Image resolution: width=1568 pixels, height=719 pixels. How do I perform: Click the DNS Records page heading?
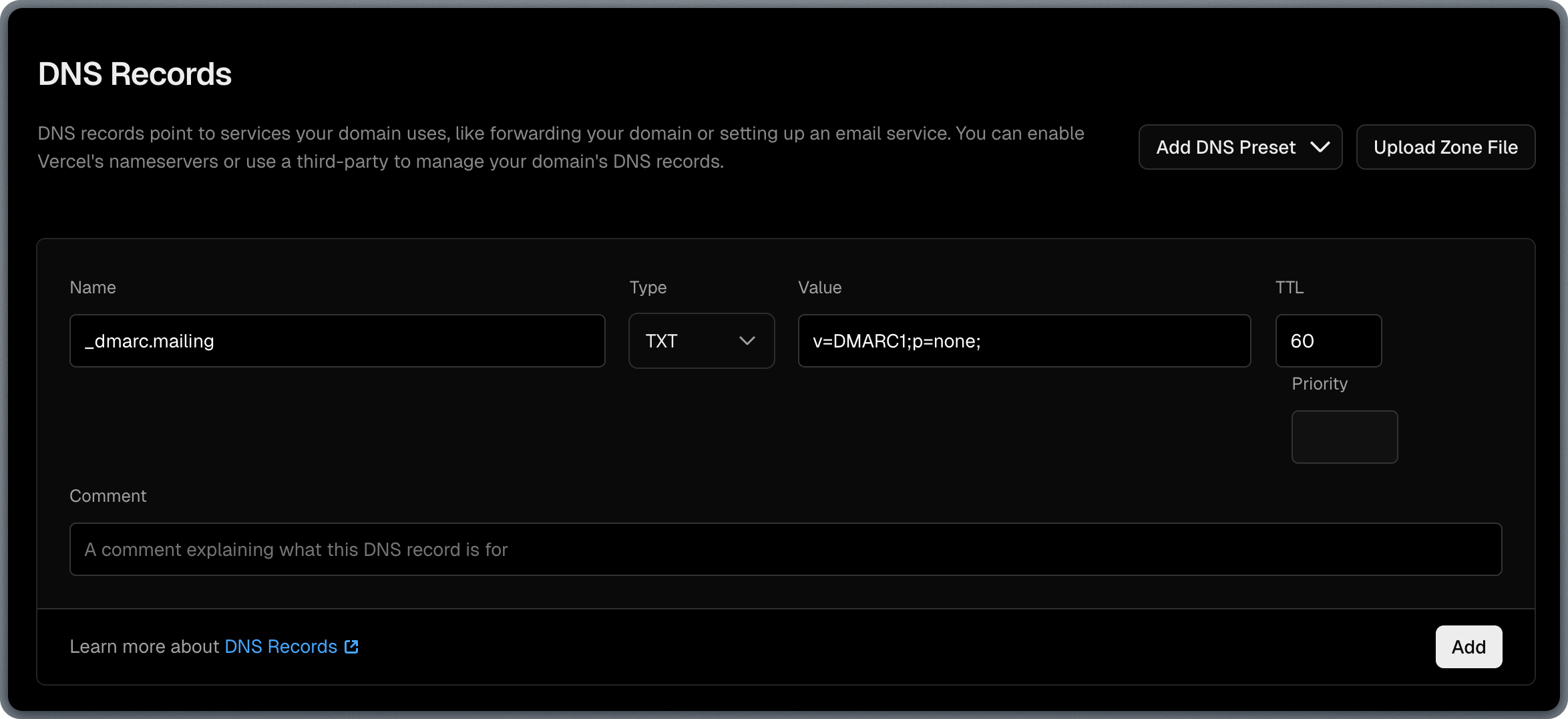tap(135, 74)
